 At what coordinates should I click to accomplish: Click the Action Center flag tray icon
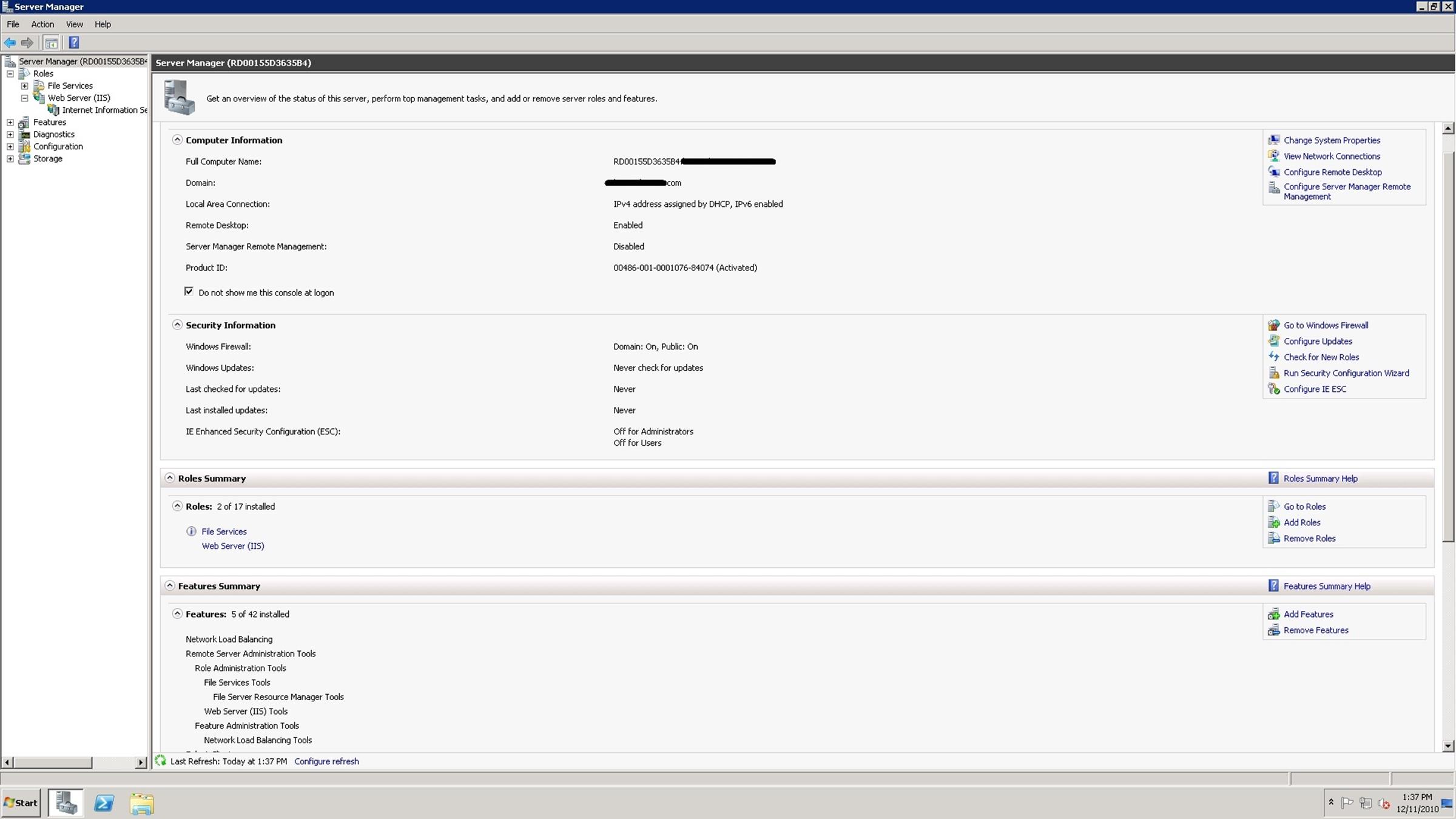(x=1347, y=803)
